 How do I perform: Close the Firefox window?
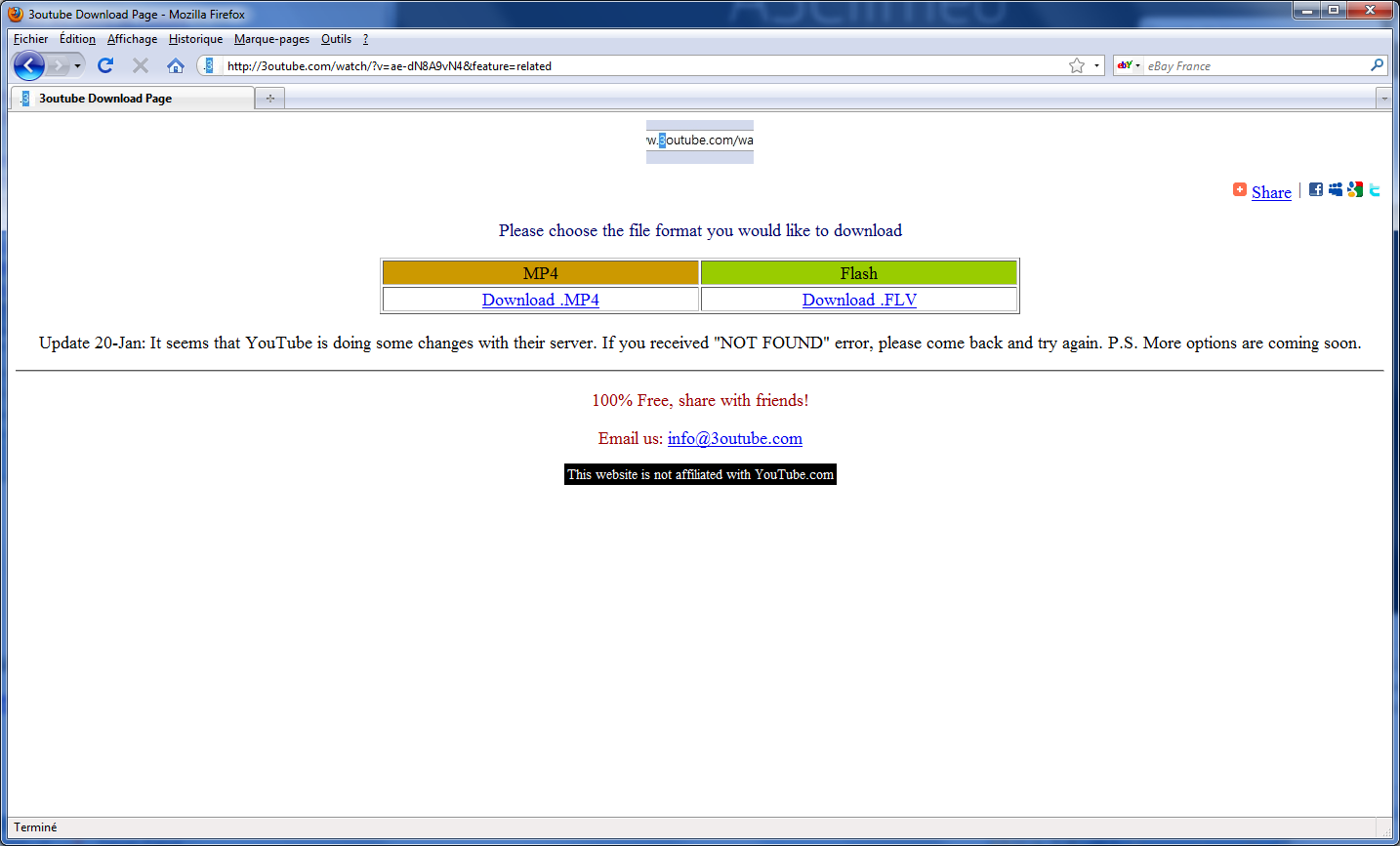1371,10
